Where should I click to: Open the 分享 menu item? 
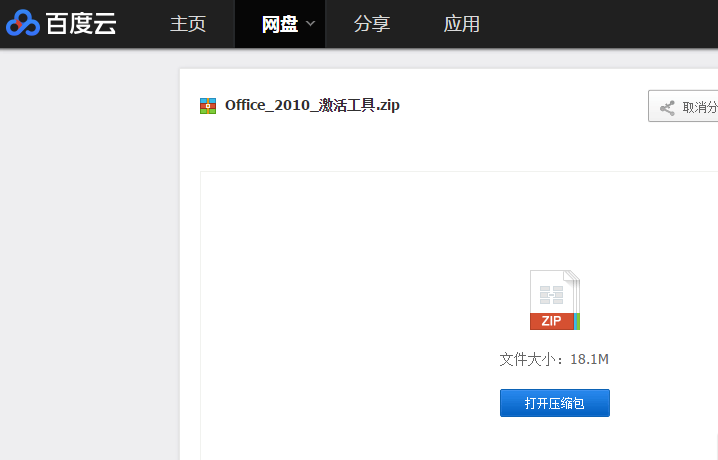(x=372, y=24)
